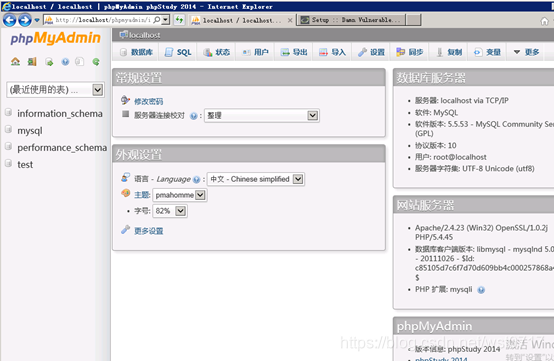
Task: Open the 导出 tab
Action: click(294, 52)
